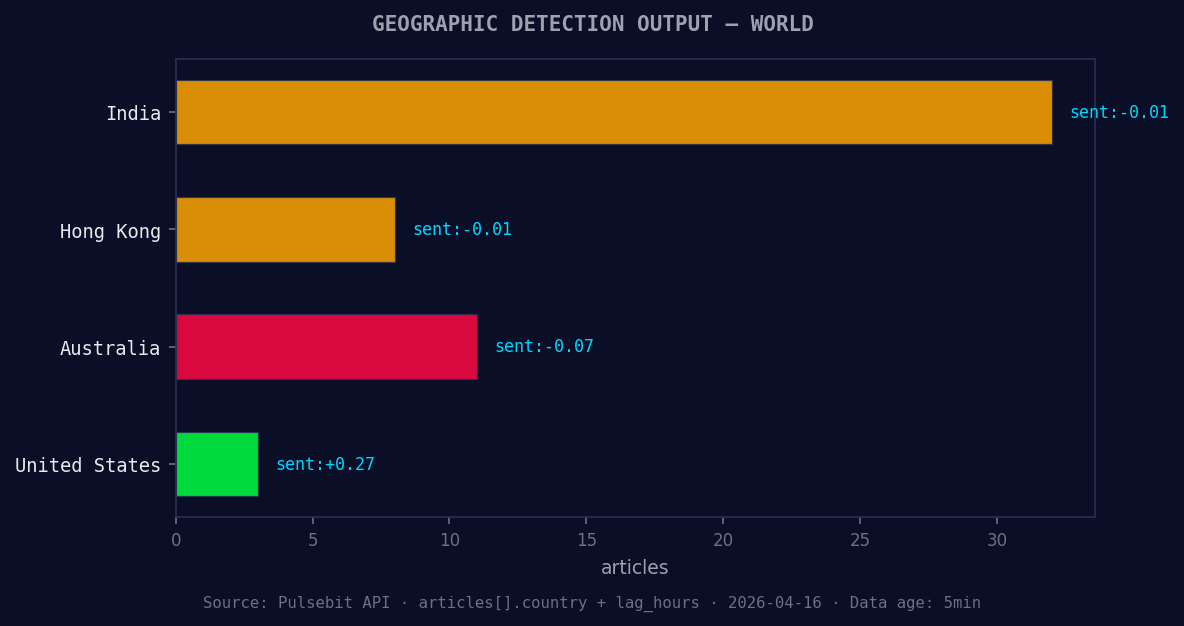Click the chart title GEOGRAPHIC DETECTION OUTPUT

tap(592, 23)
